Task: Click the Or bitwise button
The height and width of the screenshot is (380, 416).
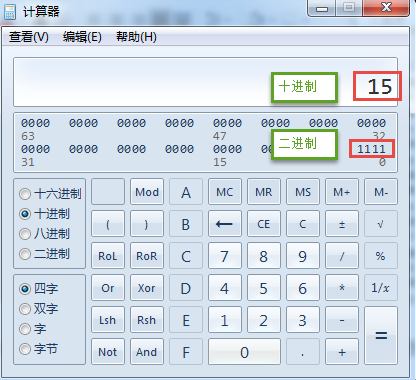Action: (108, 288)
